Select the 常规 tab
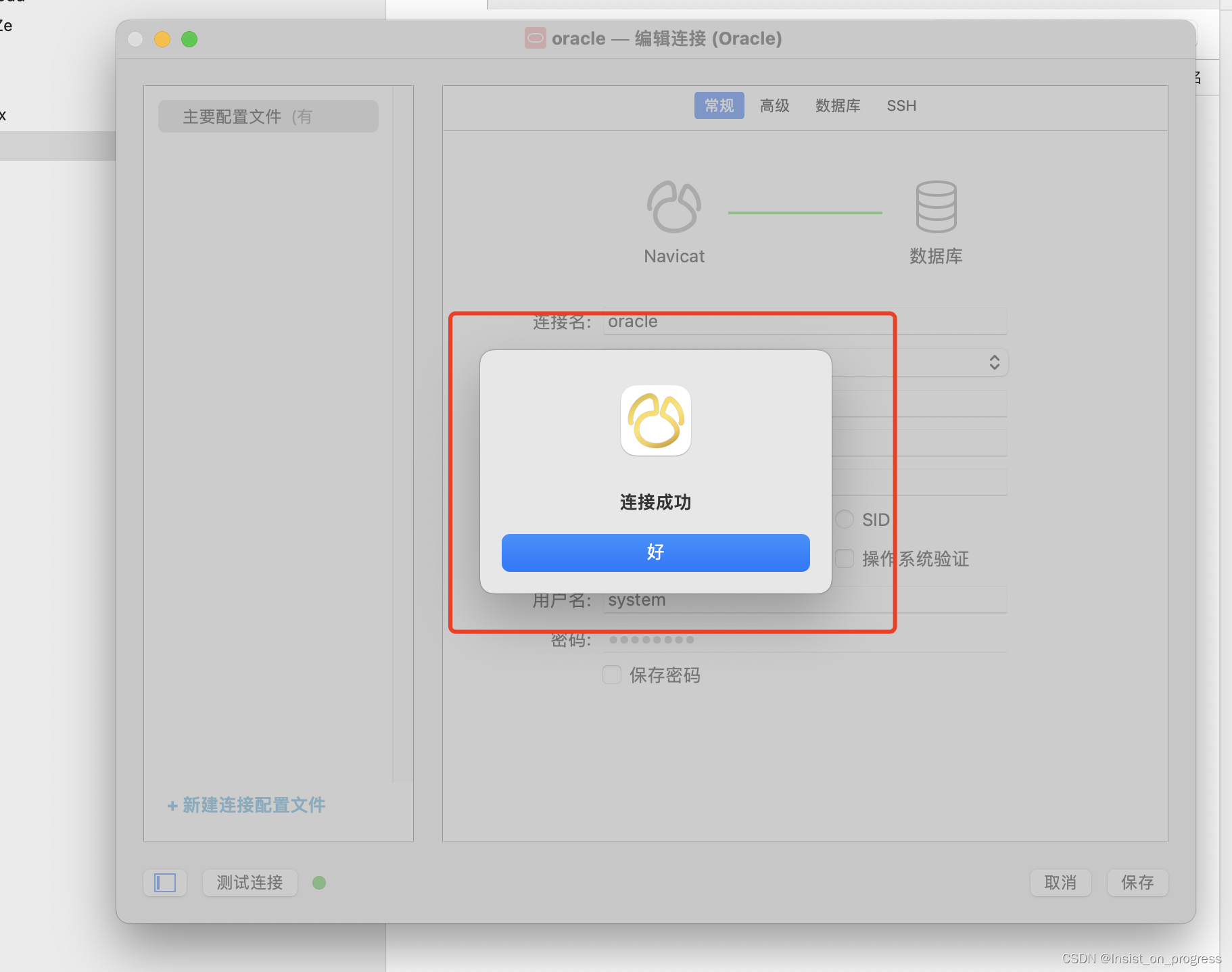Image resolution: width=1232 pixels, height=972 pixels. 719,105
